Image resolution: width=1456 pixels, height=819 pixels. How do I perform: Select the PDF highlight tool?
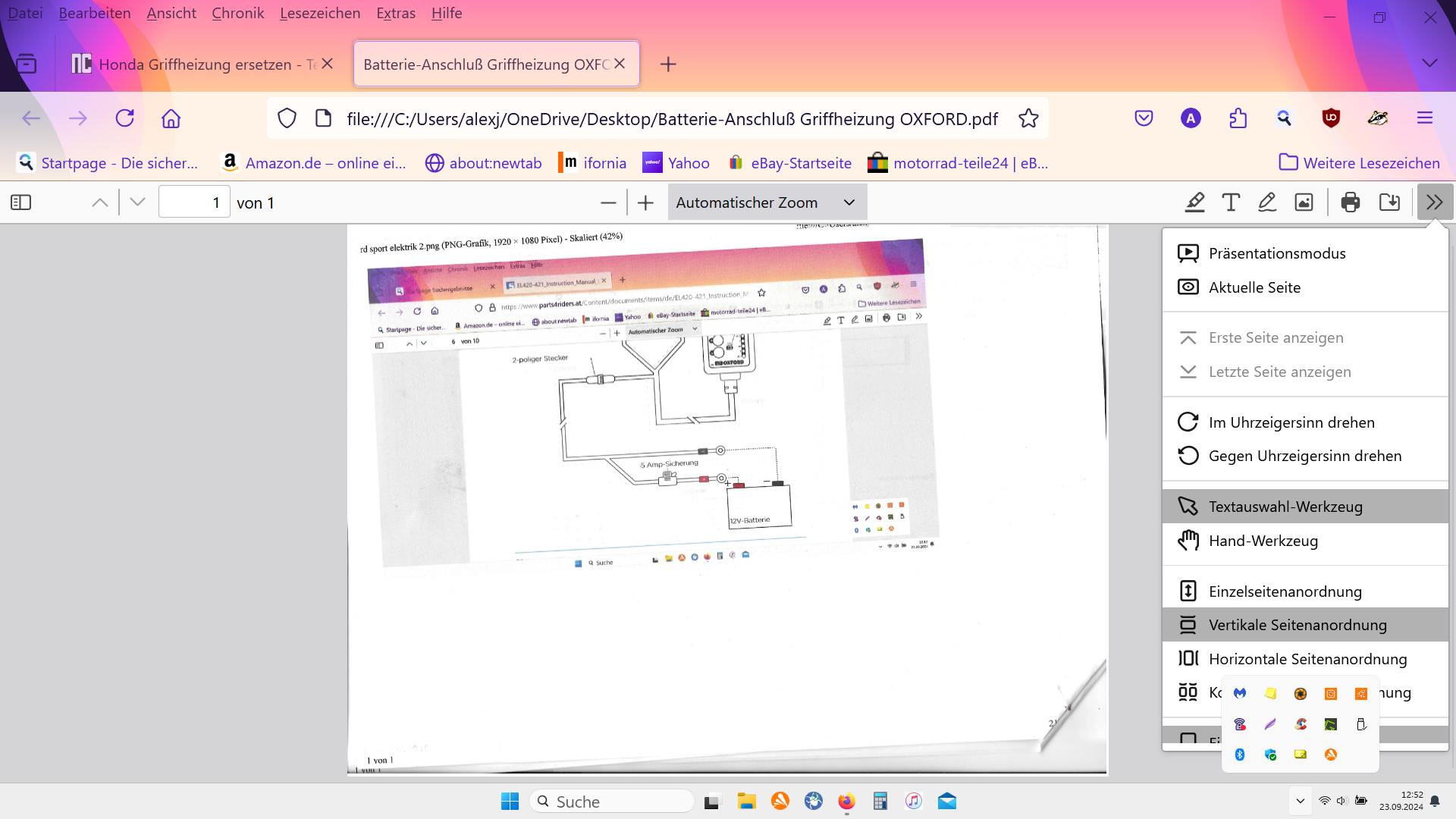point(1195,202)
